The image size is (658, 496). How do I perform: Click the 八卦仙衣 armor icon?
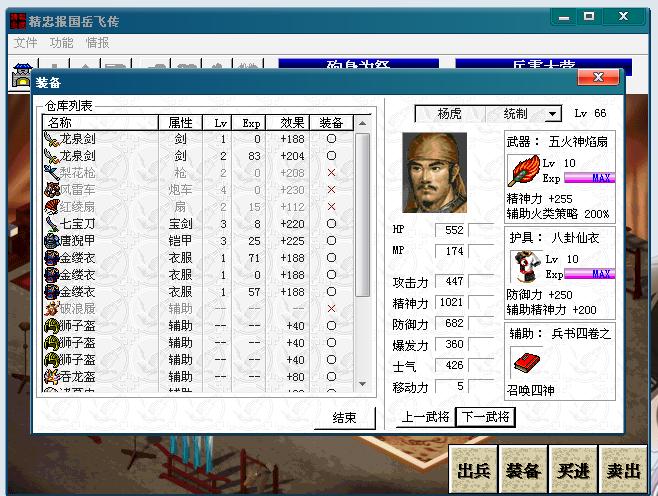coord(526,266)
